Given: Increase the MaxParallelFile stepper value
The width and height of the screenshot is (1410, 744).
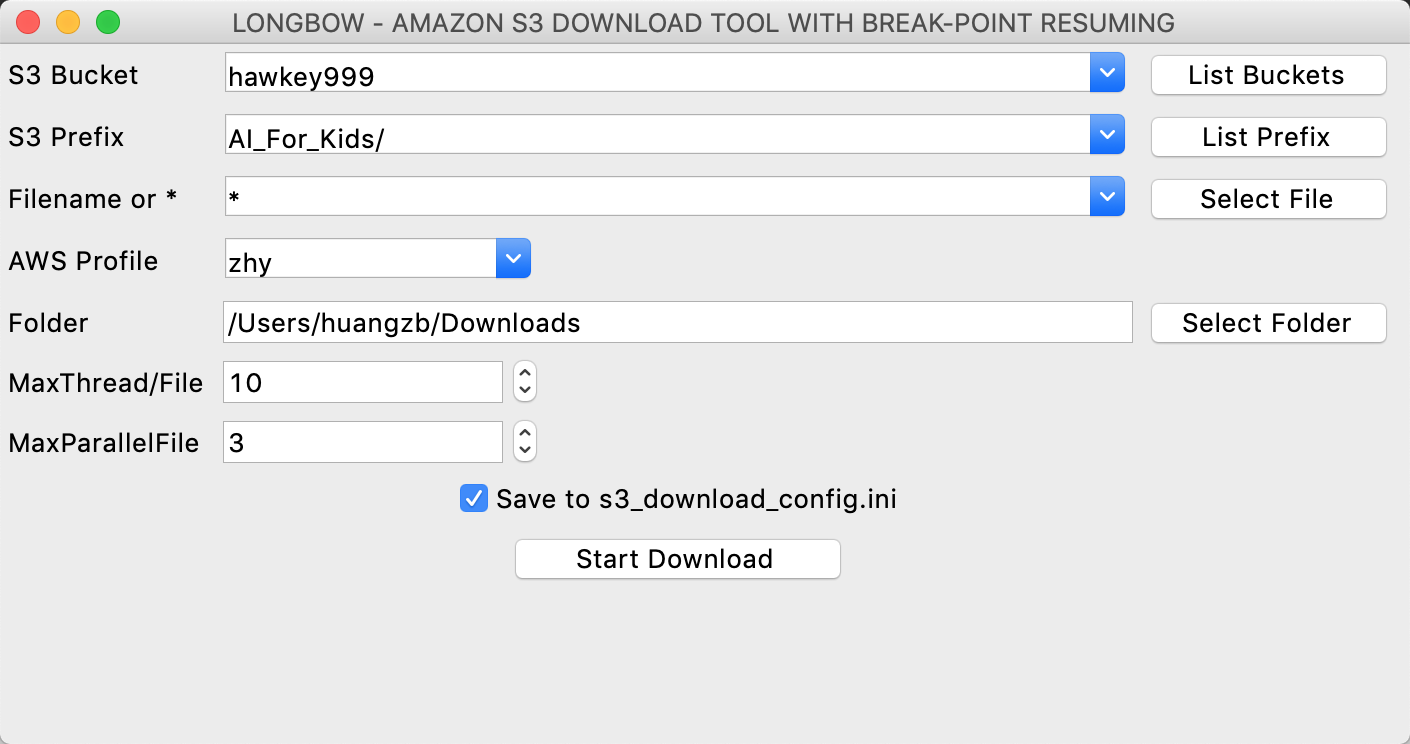Looking at the screenshot, I should 525,433.
